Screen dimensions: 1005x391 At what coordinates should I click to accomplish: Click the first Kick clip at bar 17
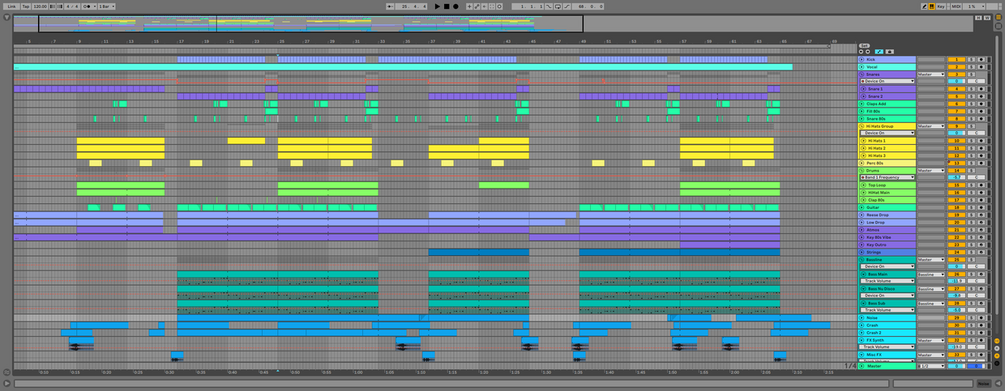[x=221, y=60]
